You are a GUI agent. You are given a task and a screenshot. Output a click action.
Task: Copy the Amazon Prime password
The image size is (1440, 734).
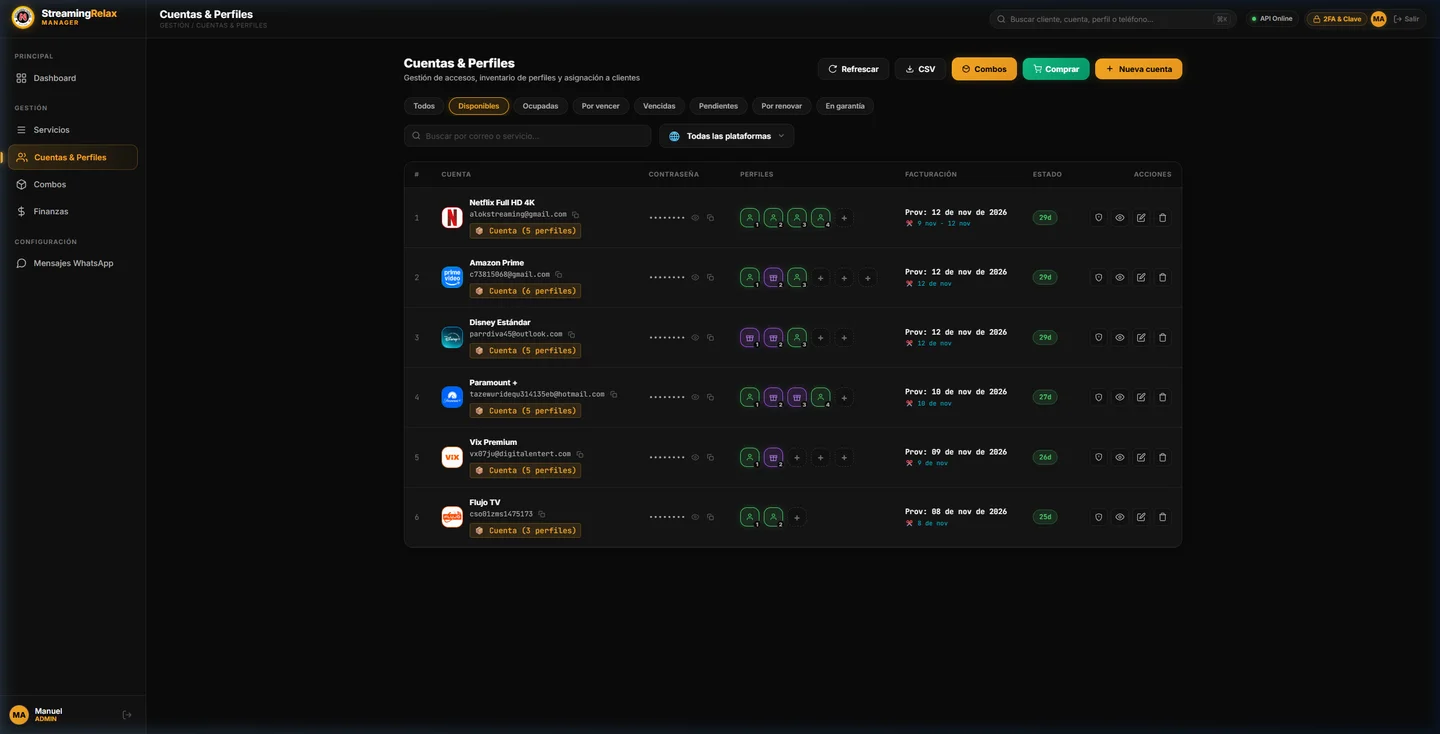click(x=710, y=278)
